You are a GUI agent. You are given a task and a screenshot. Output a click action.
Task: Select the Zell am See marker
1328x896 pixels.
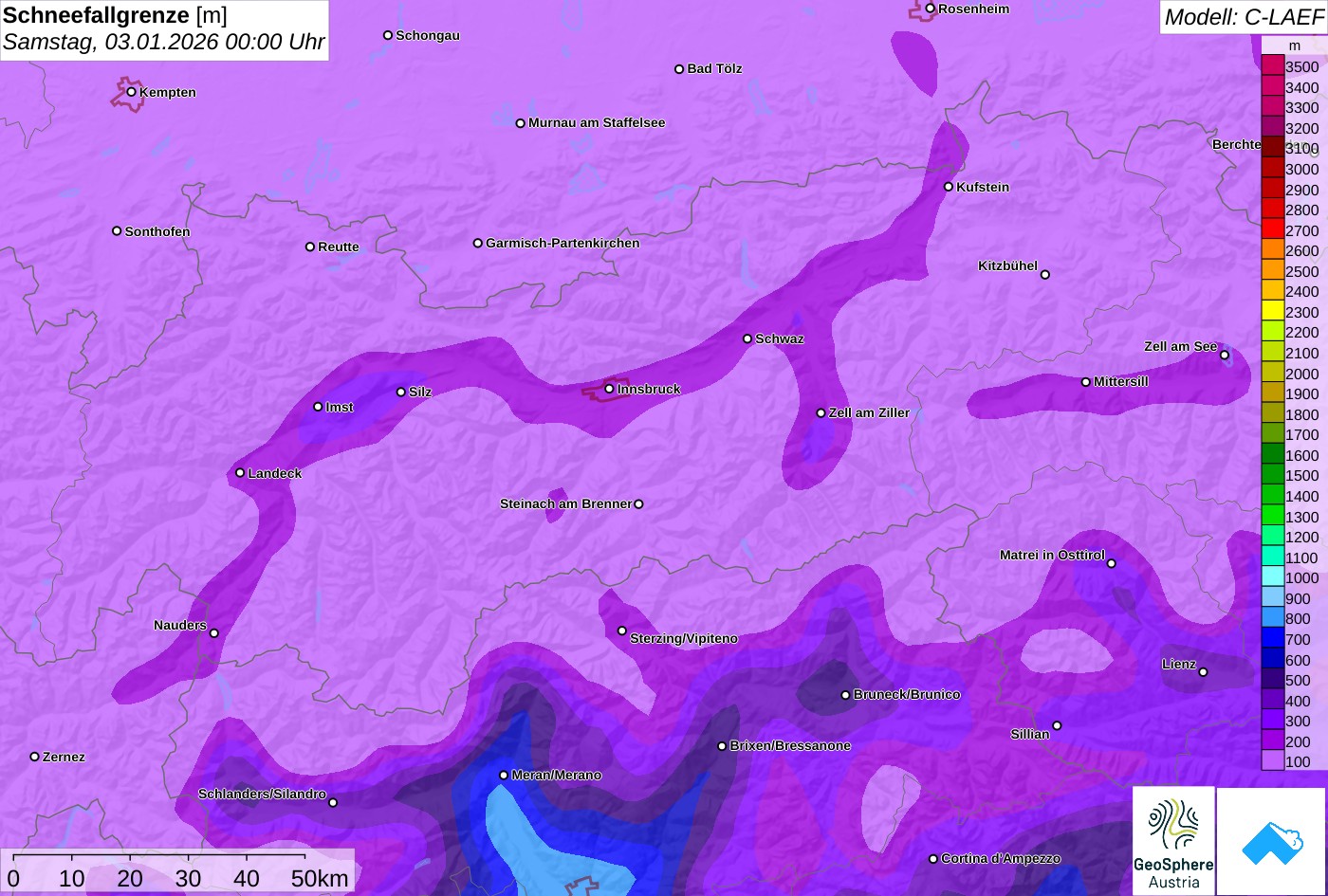(1224, 356)
